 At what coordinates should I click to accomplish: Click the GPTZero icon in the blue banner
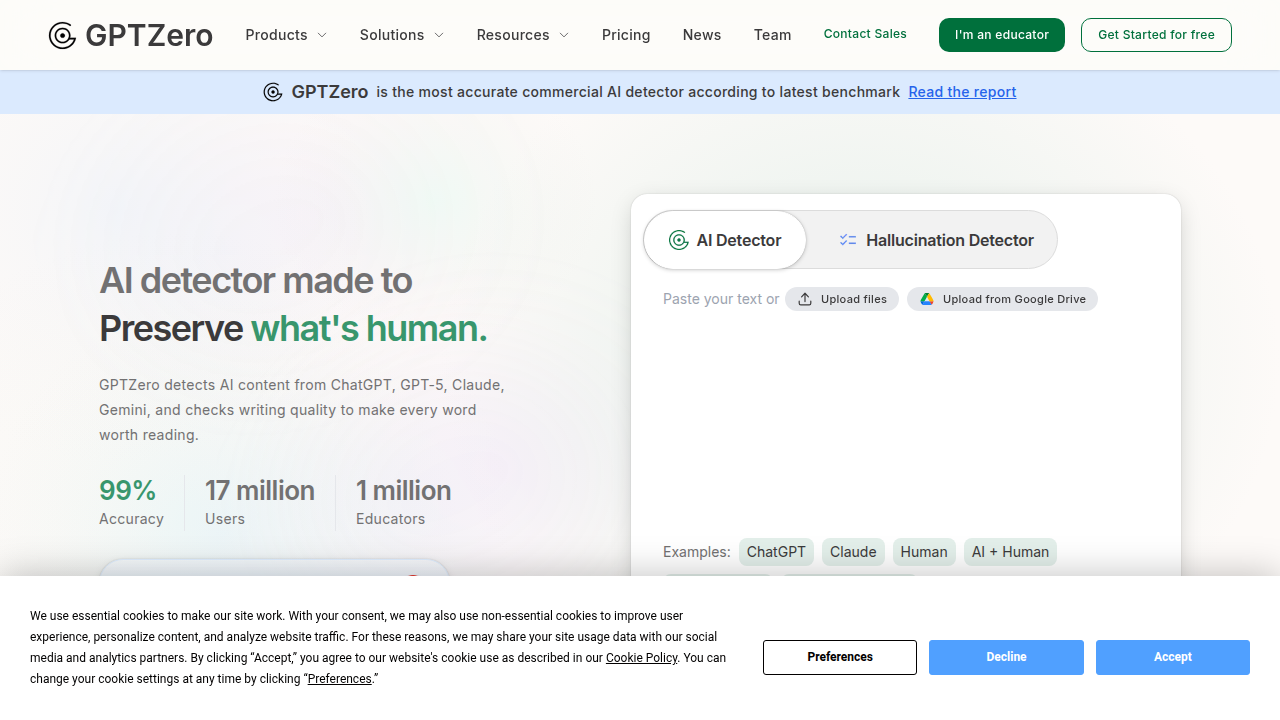273,92
